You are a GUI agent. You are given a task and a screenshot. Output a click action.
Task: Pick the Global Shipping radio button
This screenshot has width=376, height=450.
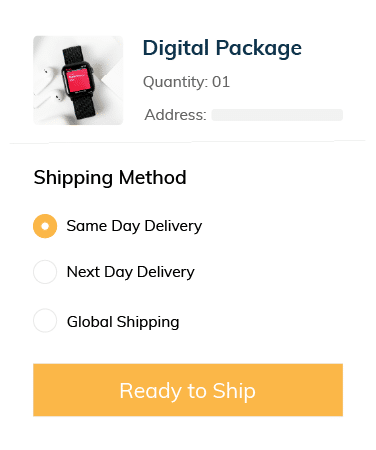pos(45,321)
